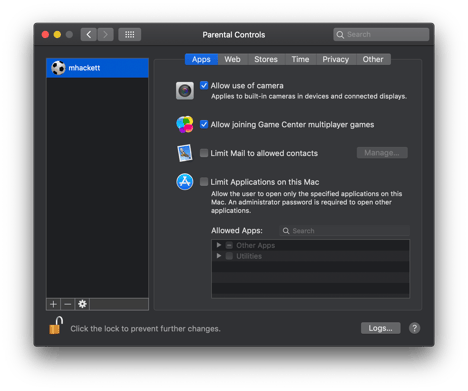Screen dimensions: 468x391
Task: Open the gear action menu under the user list
Action: click(82, 304)
